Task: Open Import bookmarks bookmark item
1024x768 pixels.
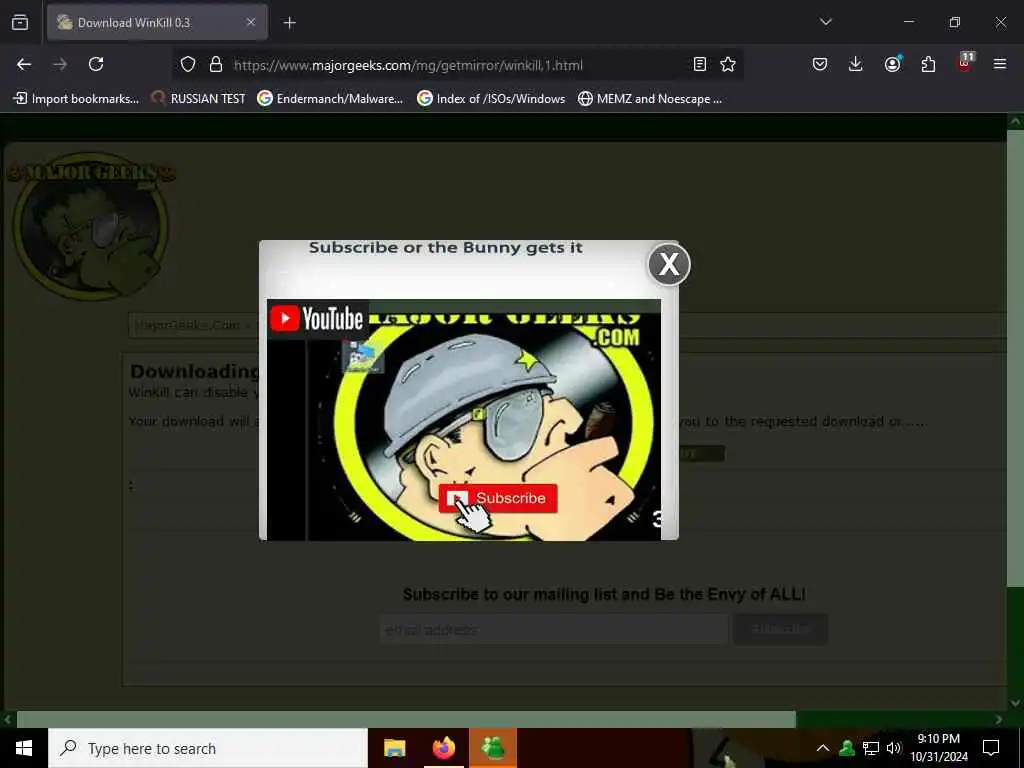Action: [x=76, y=99]
